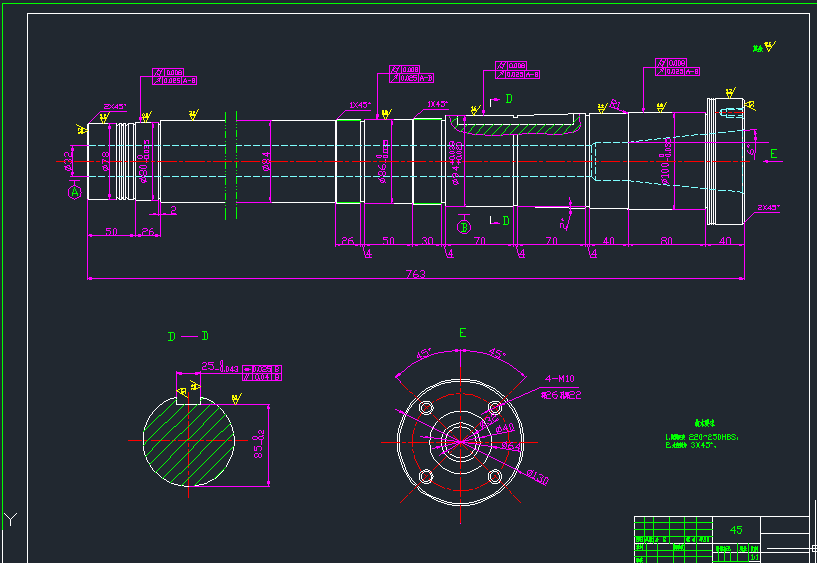Image resolution: width=817 pixels, height=563 pixels.
Task: Select the counterbore note under 4-M10
Action: pos(561,395)
